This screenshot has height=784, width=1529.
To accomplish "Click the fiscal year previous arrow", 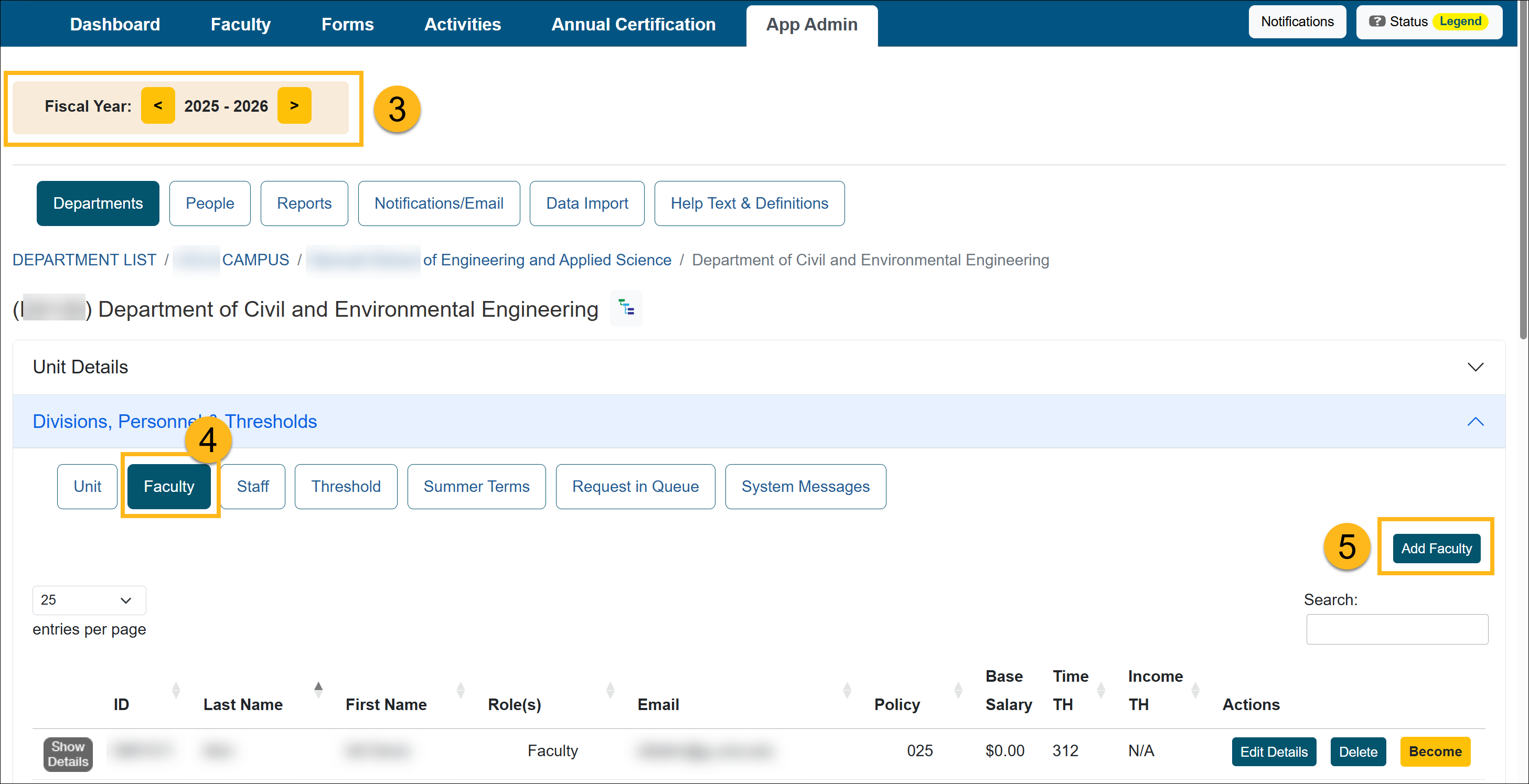I will pyautogui.click(x=158, y=105).
